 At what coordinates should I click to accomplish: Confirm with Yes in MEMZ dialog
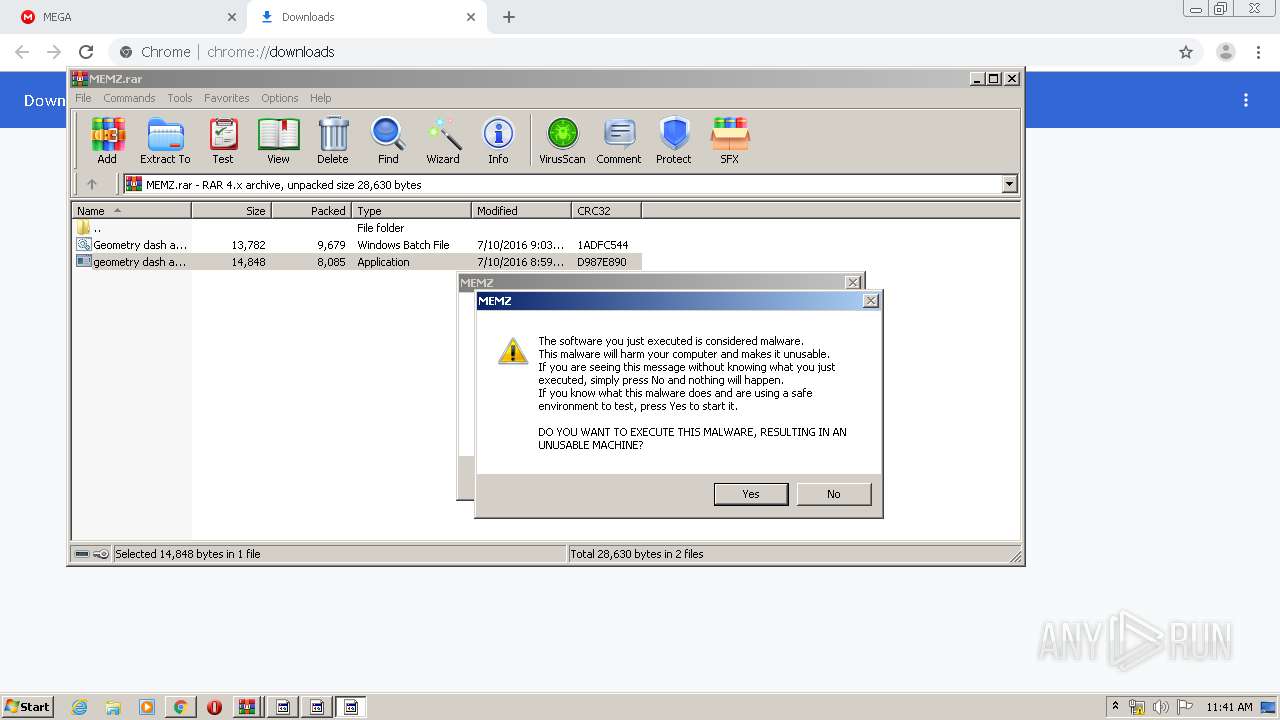tap(751, 494)
